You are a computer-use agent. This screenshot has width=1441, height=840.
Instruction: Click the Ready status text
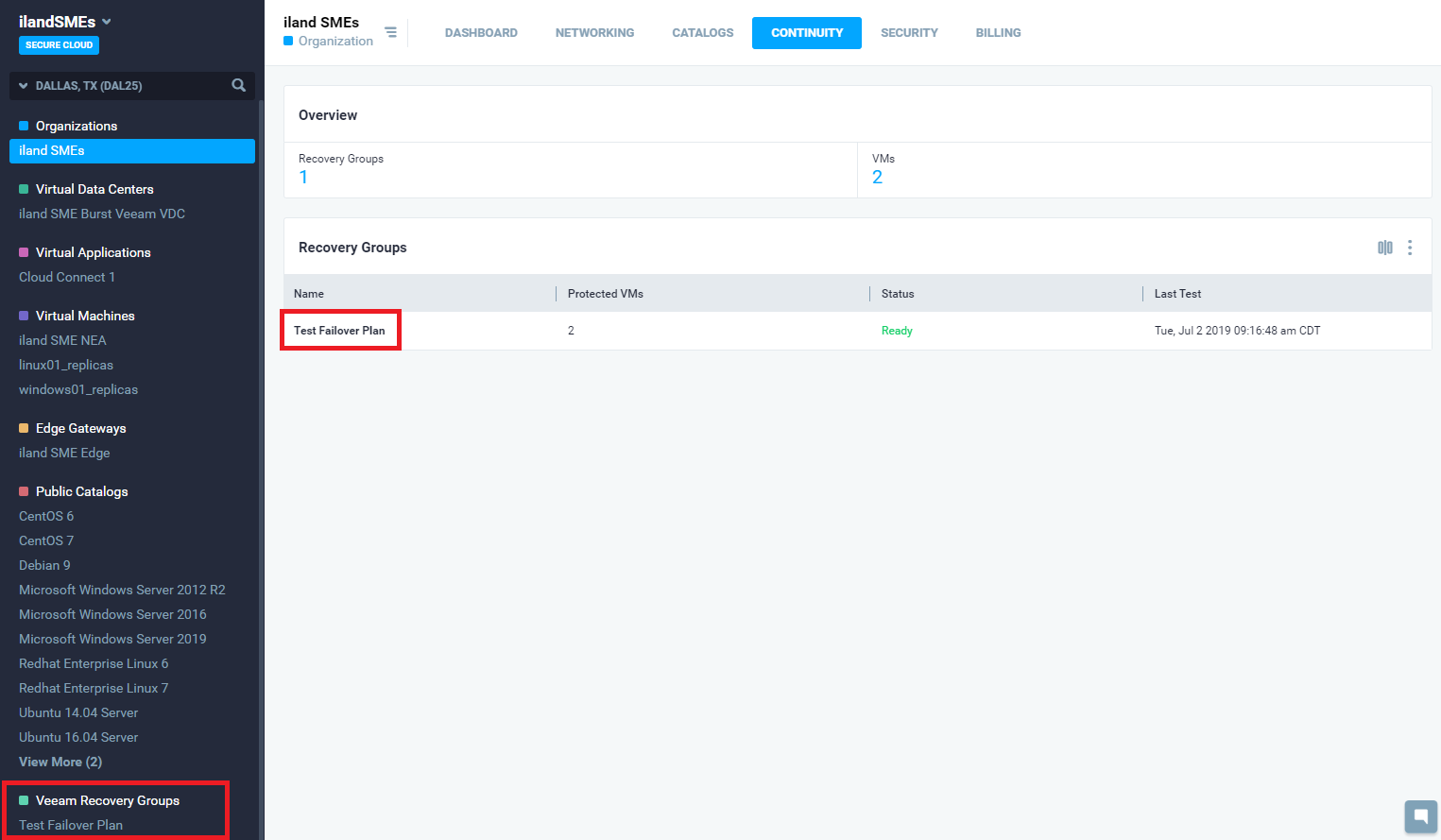pos(897,331)
